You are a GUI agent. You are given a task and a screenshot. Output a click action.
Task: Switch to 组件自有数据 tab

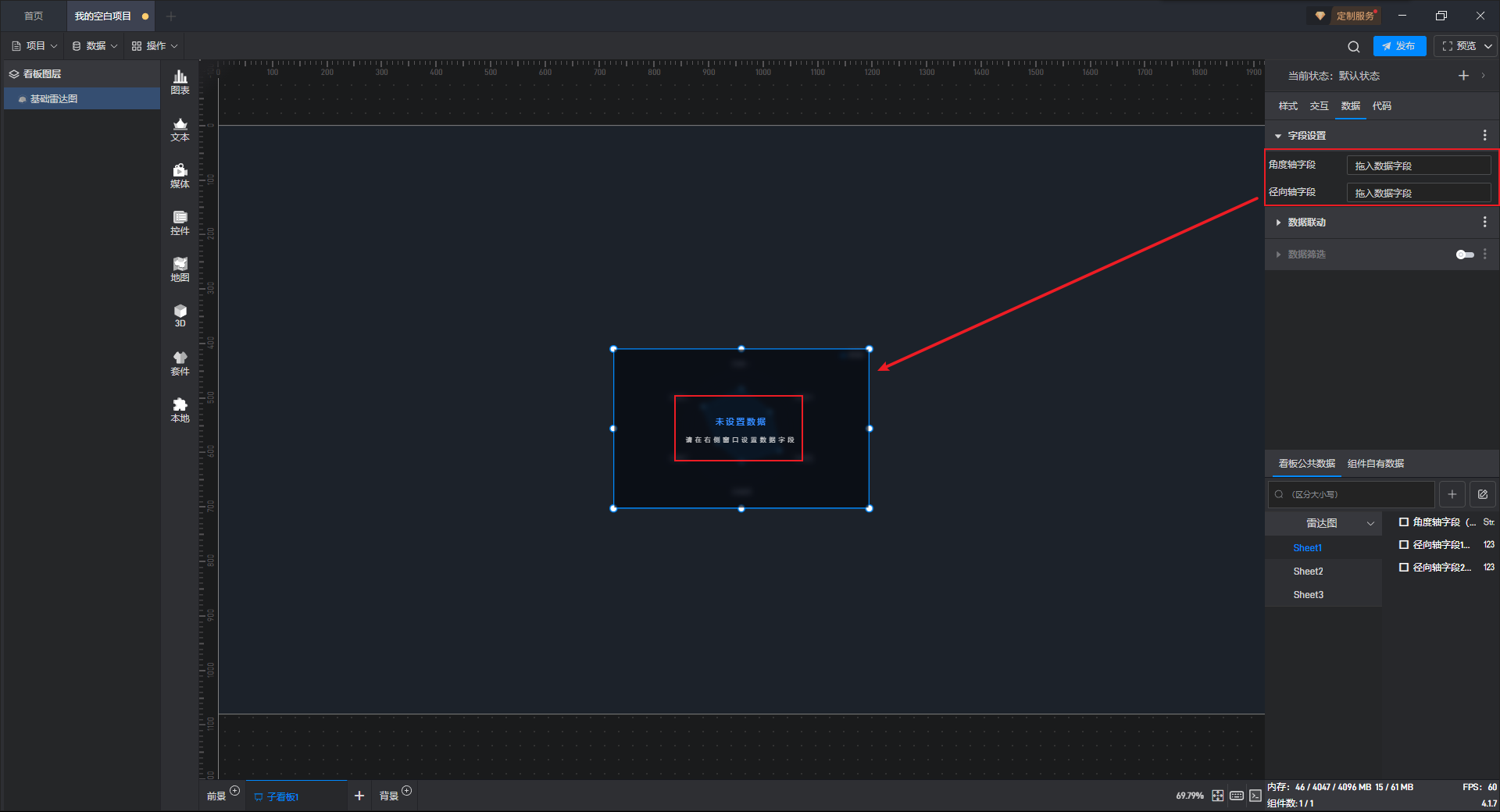click(1376, 464)
